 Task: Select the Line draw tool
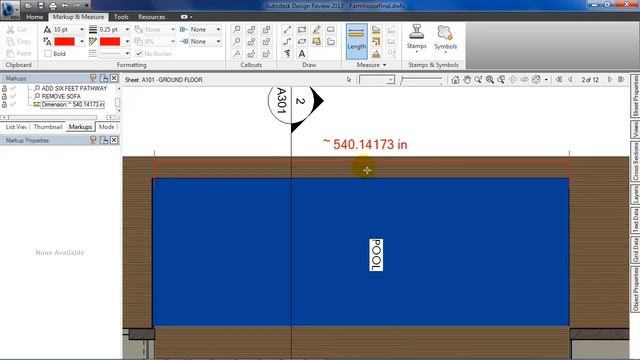tap(287, 29)
